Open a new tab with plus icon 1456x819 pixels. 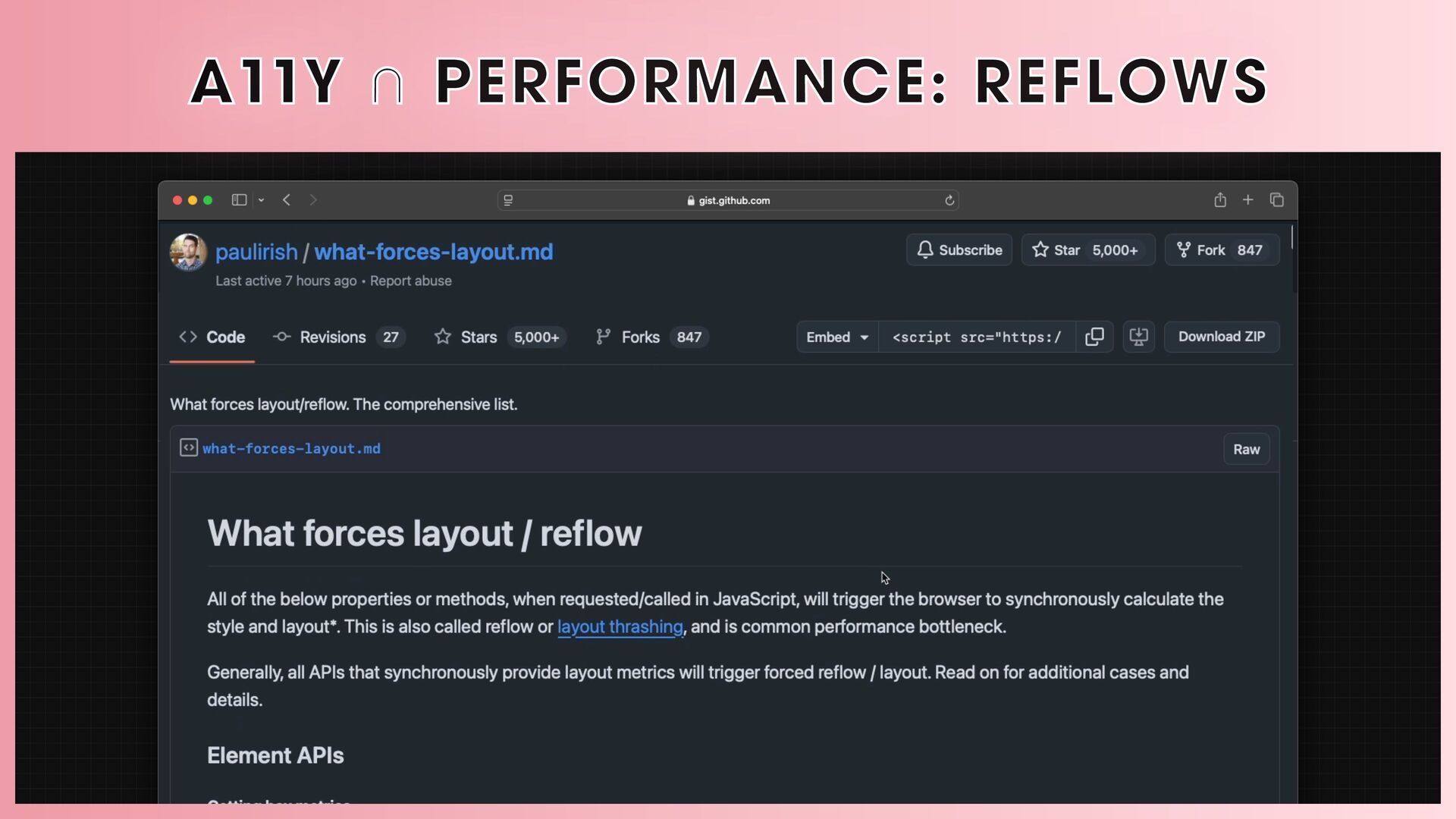[x=1247, y=199]
